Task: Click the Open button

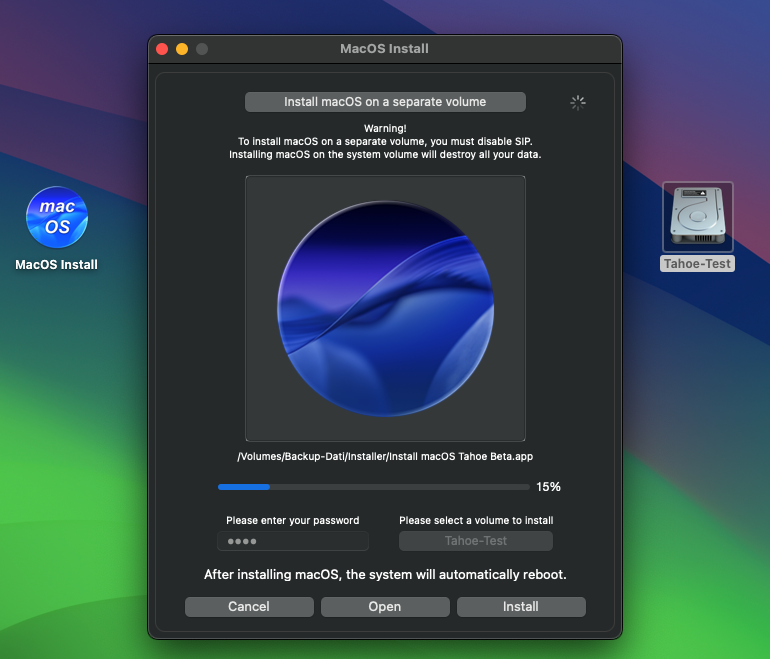Action: tap(385, 607)
